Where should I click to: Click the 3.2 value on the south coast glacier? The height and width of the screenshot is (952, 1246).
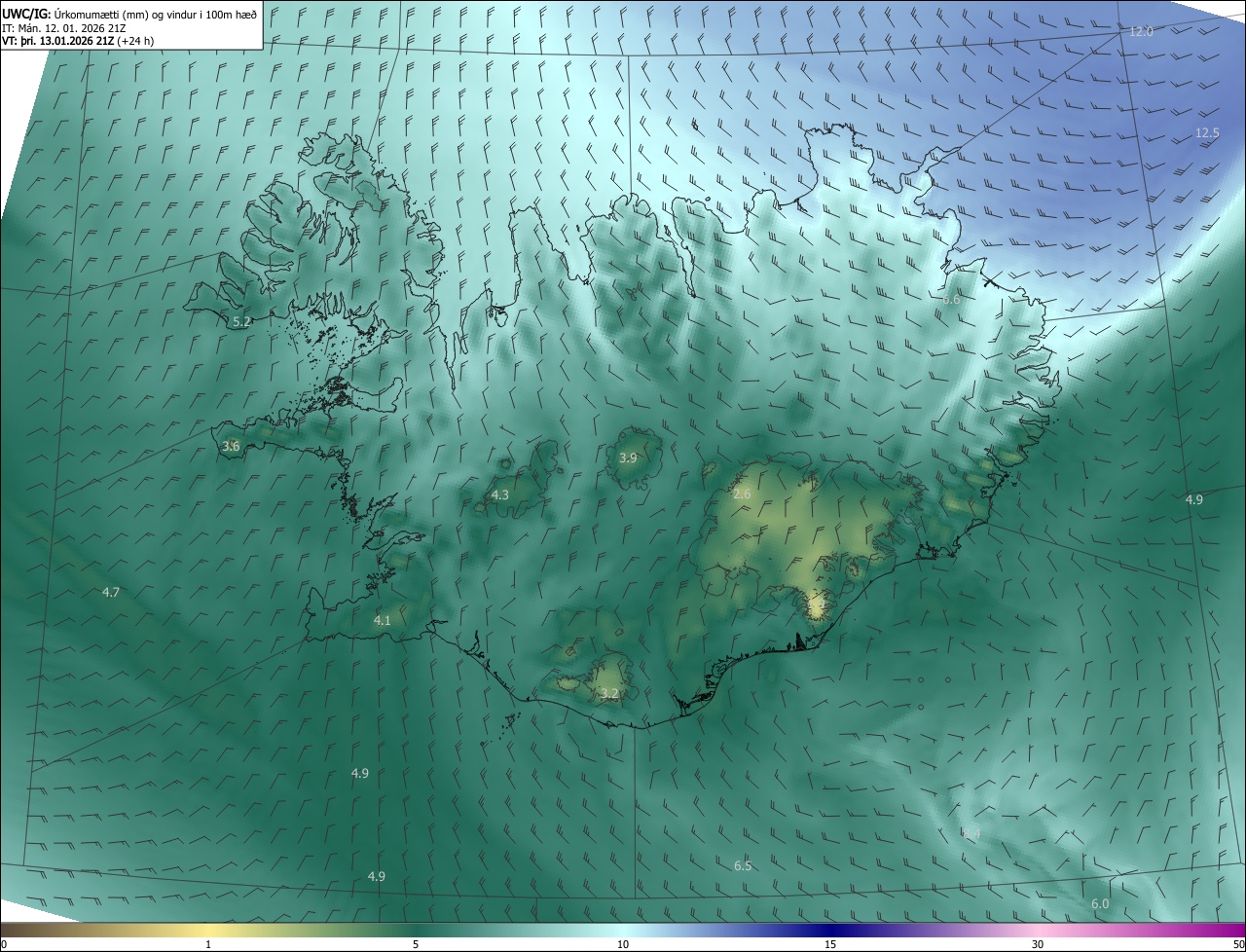click(x=609, y=693)
